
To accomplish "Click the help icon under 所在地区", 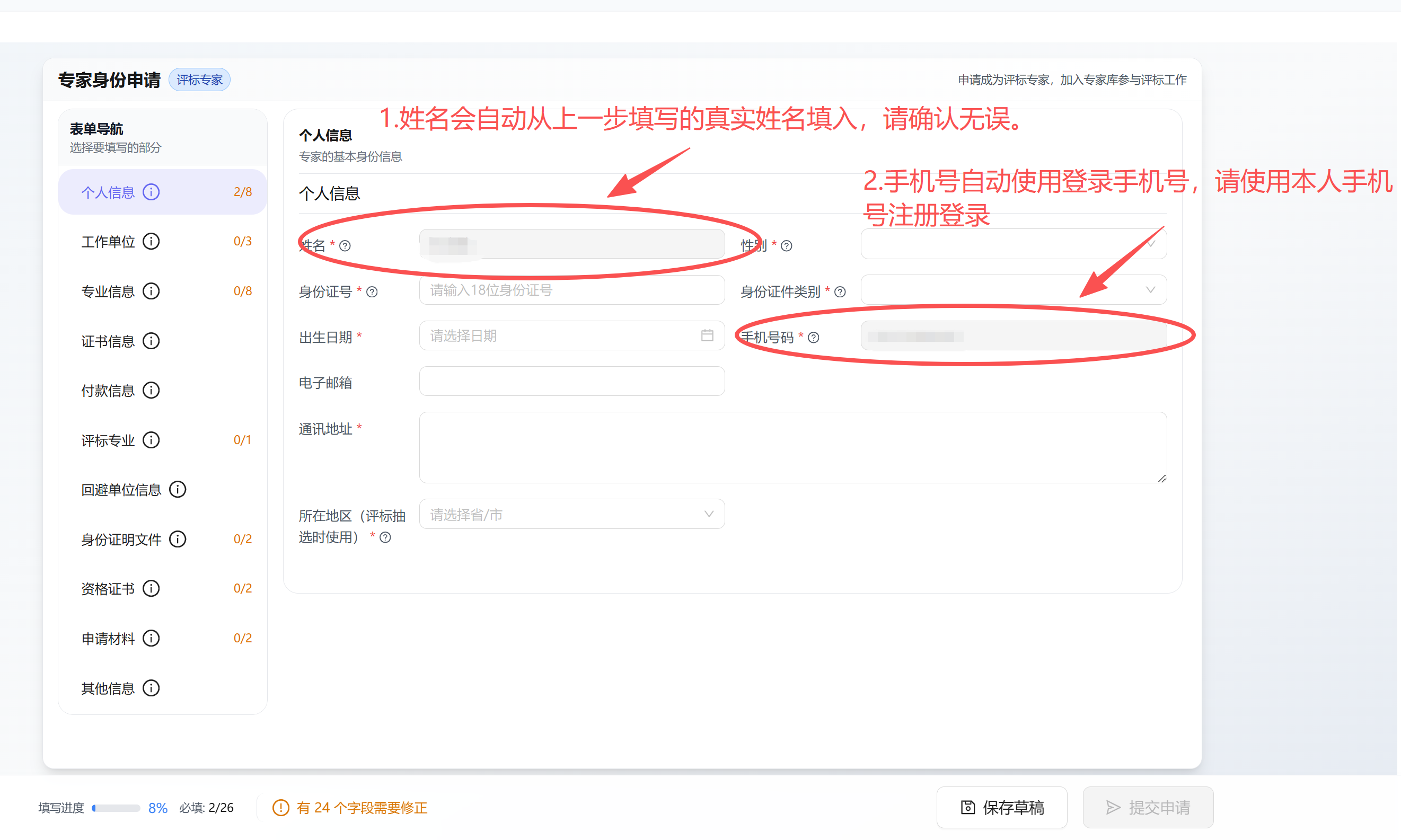I will pyautogui.click(x=385, y=537).
